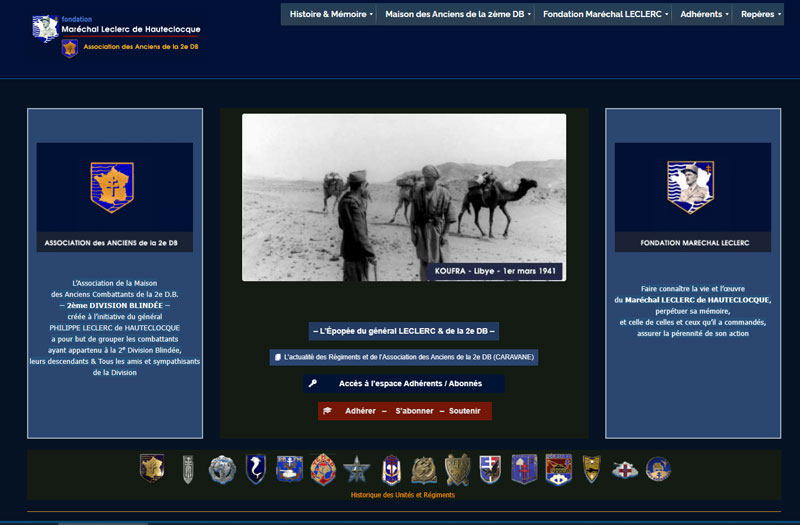Select the dark star-shaped regiment badge
The image size is (800, 525).
356,469
